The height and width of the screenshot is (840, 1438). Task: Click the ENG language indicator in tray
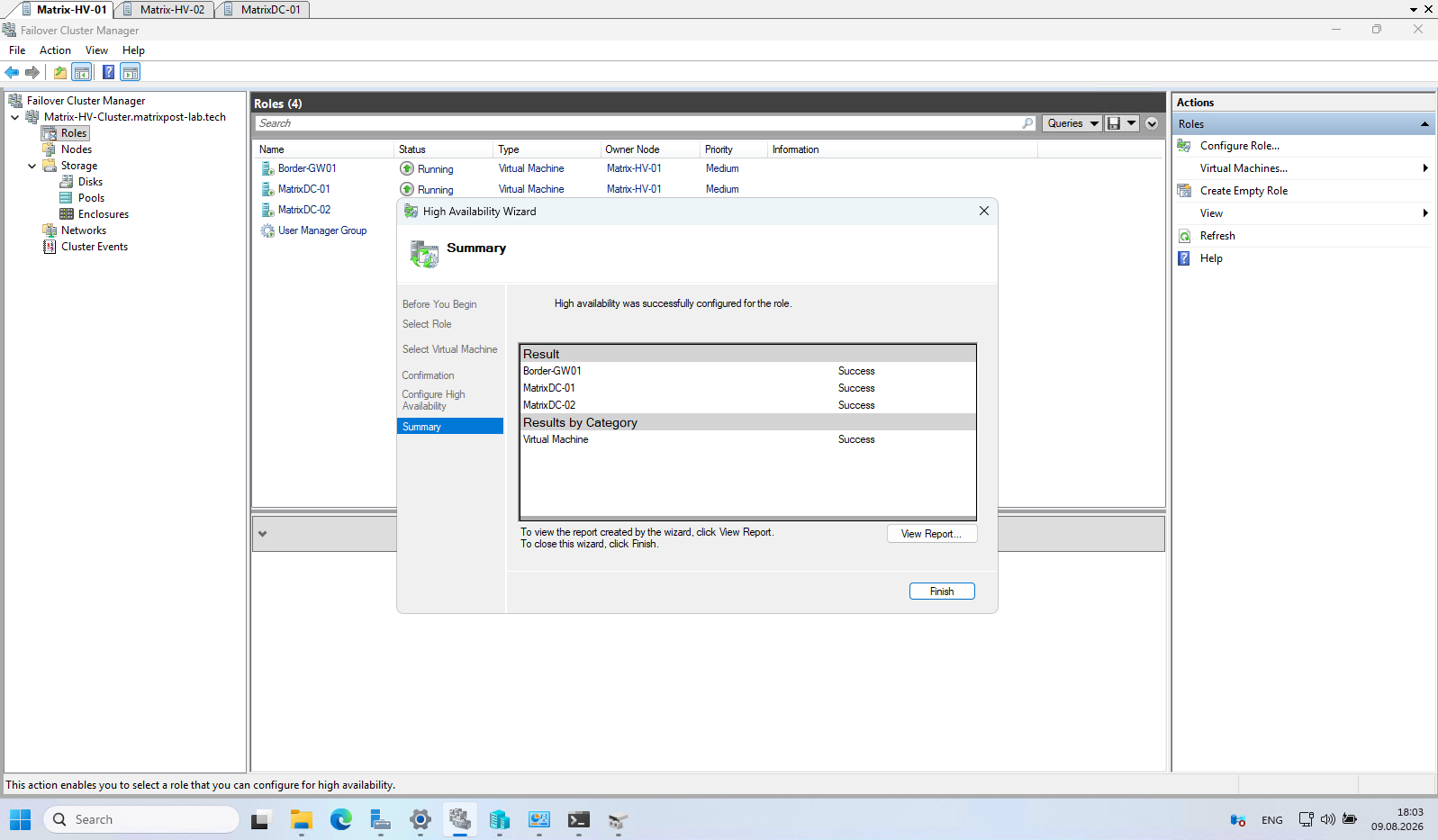1272,820
